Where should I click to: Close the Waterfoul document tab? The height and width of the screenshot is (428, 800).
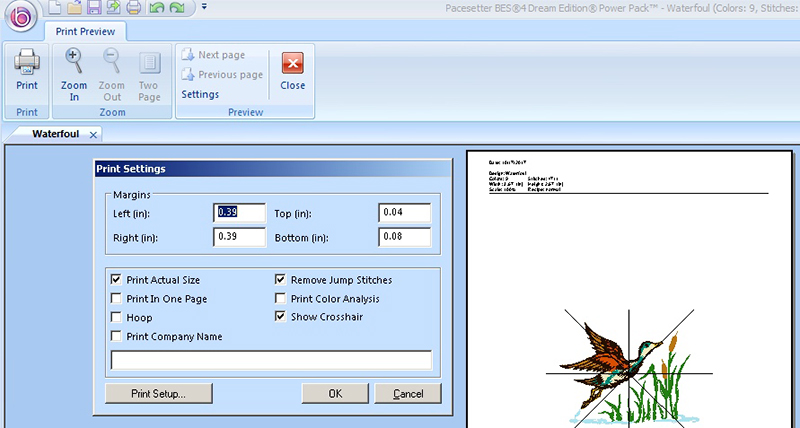tap(93, 134)
